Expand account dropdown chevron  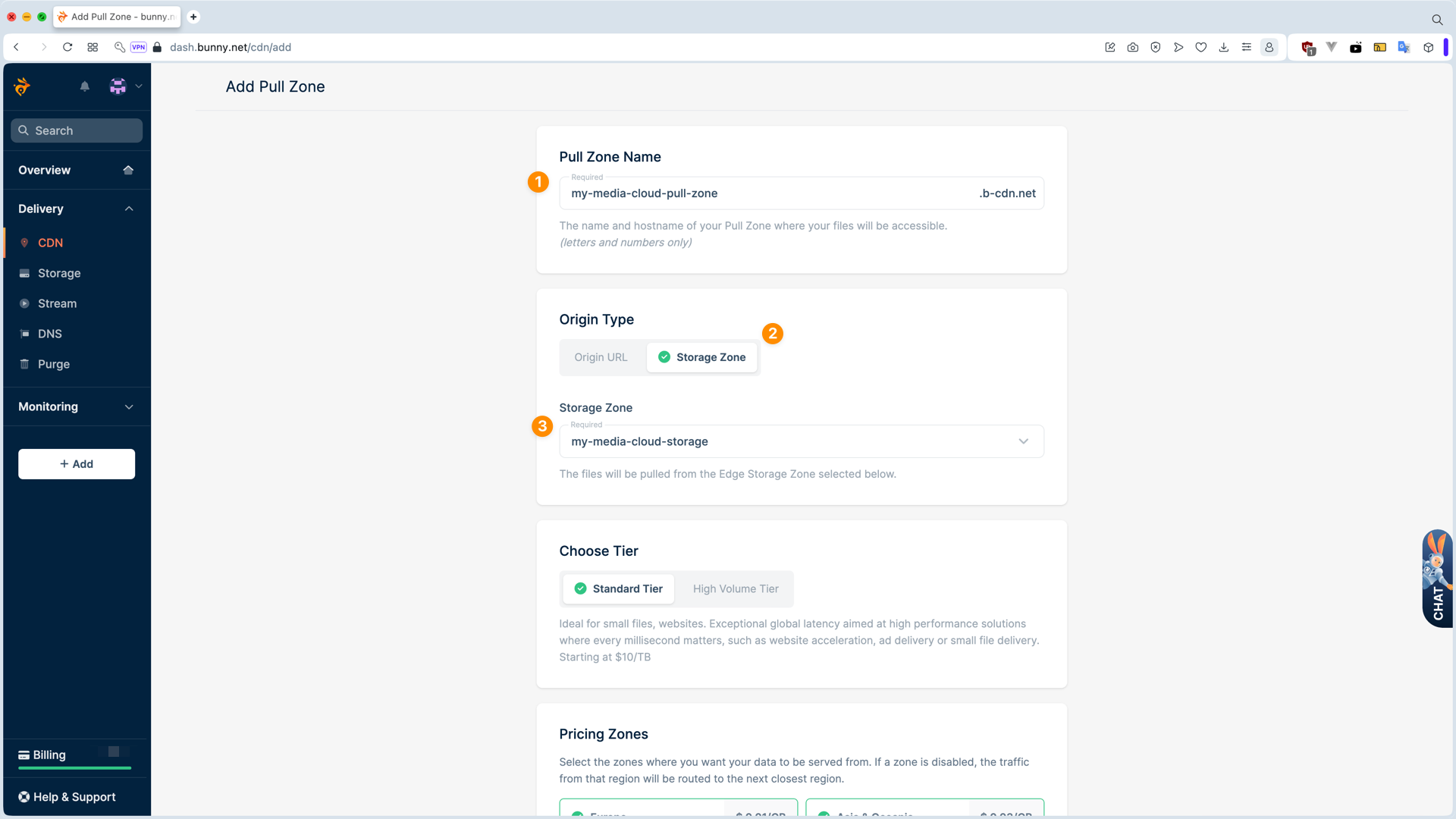pyautogui.click(x=139, y=86)
